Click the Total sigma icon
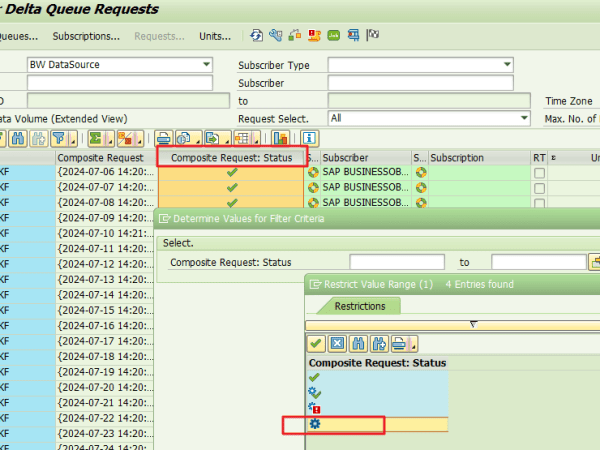600x450 pixels. (x=96, y=139)
